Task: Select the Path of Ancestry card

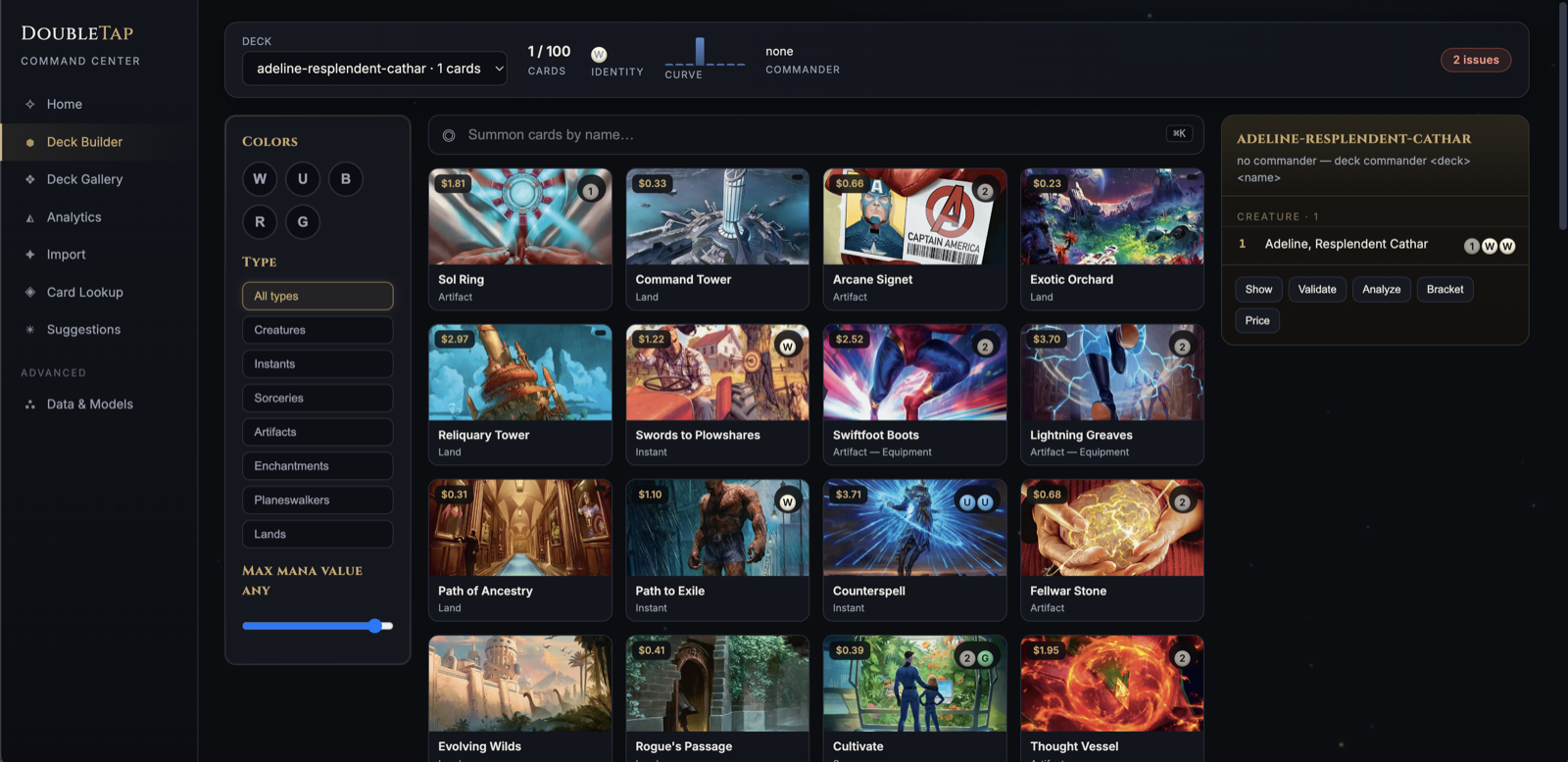Action: 520,550
